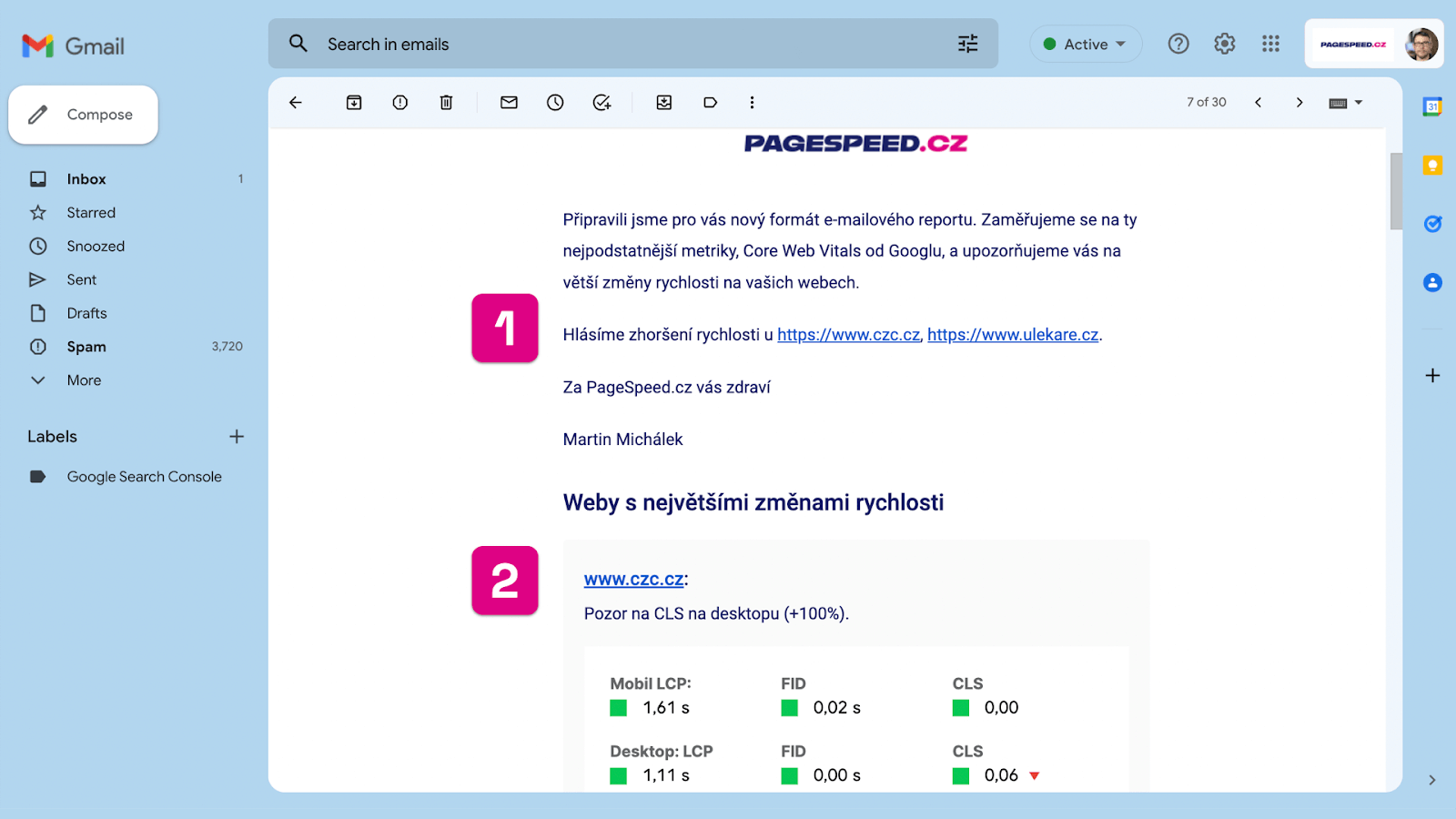Viewport: 1456px width, 819px height.
Task: Click the Gmail logo
Action: pos(73,45)
